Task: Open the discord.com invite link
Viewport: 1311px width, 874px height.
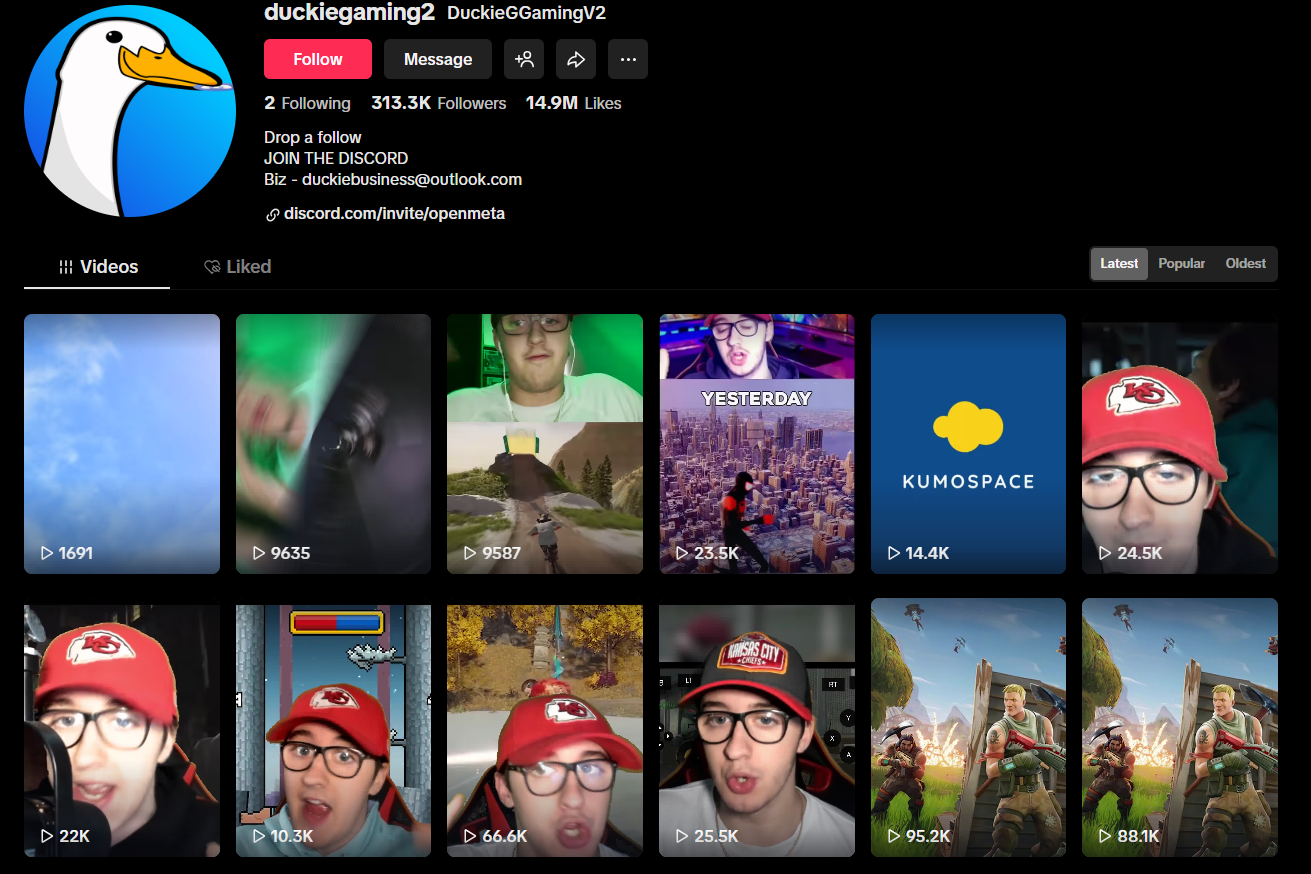Action: [x=394, y=213]
